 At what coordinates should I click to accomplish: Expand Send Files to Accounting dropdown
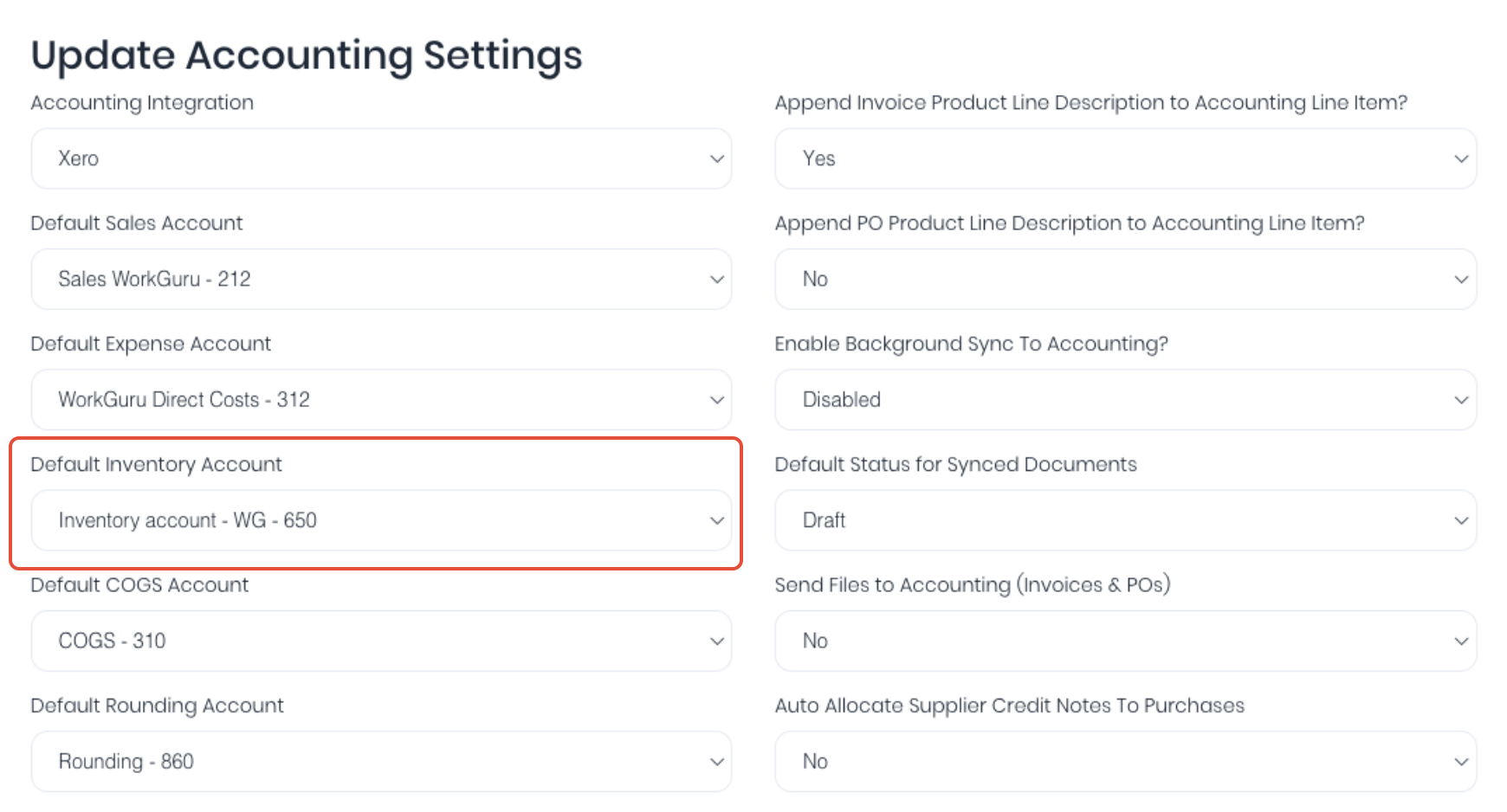(x=1126, y=641)
